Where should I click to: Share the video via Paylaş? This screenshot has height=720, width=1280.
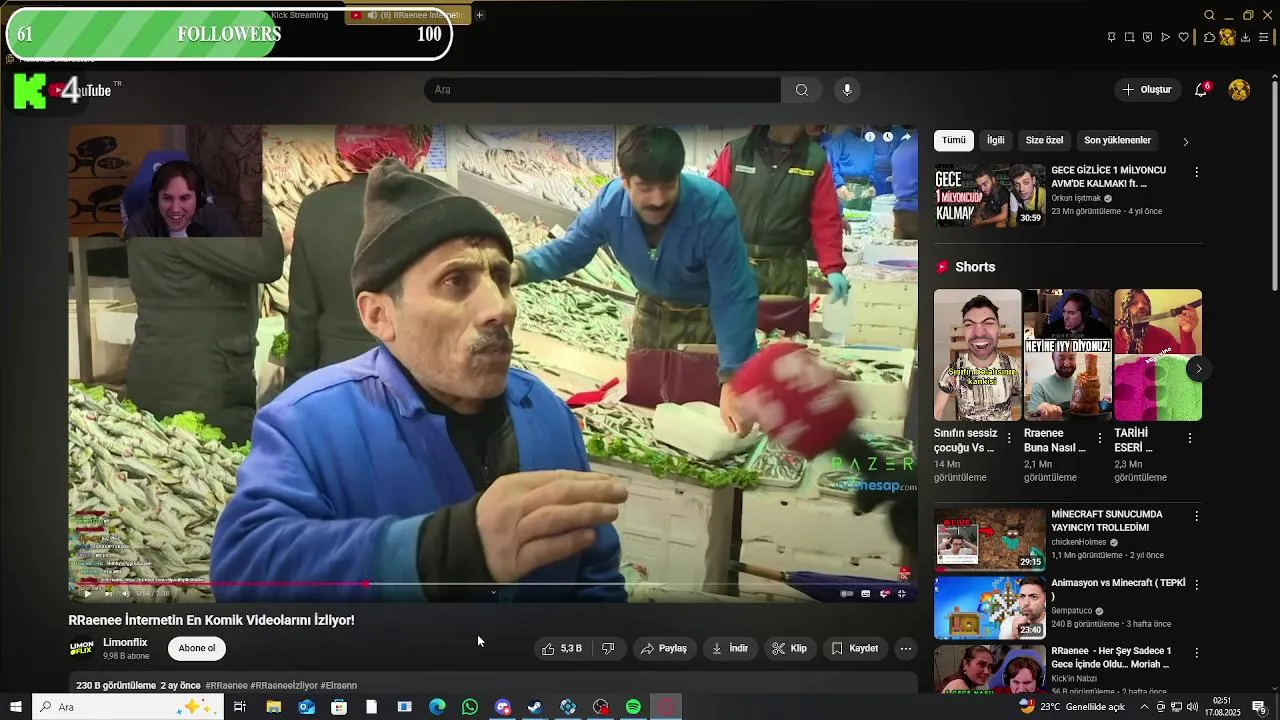click(x=663, y=649)
